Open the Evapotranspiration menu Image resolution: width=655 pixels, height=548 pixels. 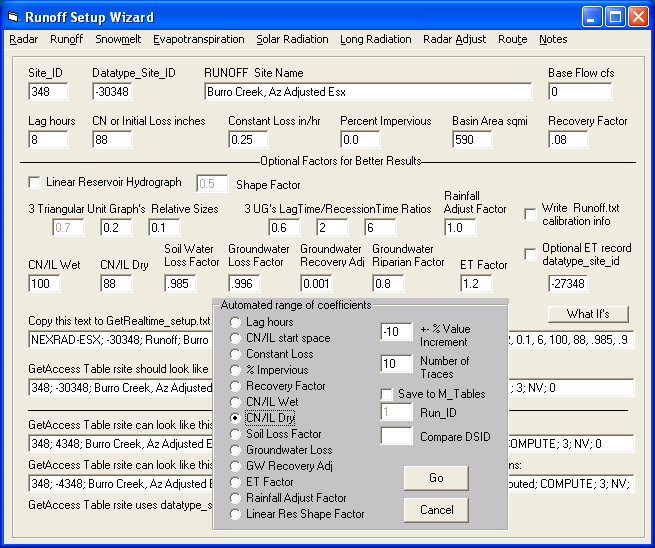tap(198, 39)
